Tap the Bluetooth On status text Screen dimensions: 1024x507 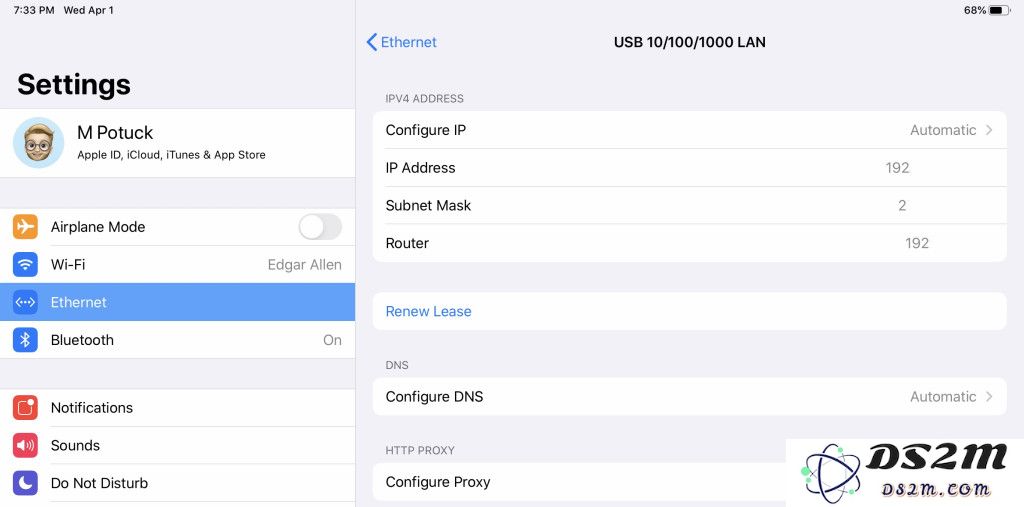pyautogui.click(x=332, y=340)
